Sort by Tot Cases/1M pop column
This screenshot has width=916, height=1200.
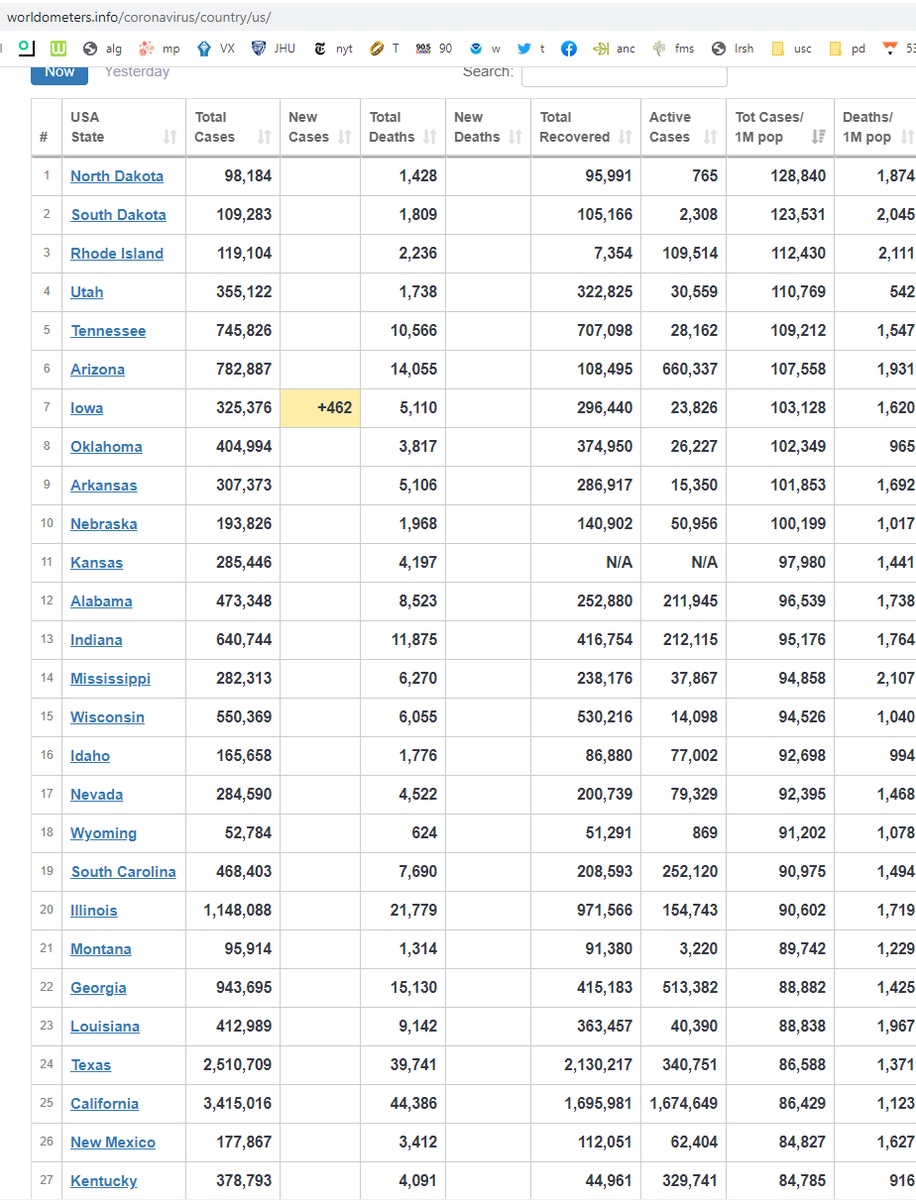point(780,127)
